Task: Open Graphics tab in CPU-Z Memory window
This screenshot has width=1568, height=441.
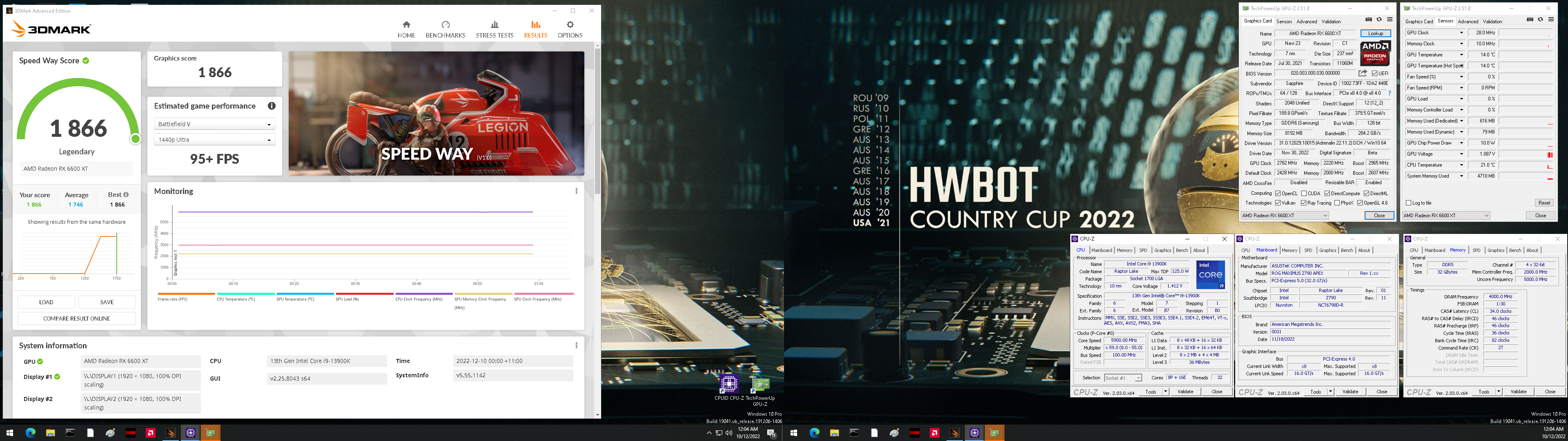Action: point(1496,250)
